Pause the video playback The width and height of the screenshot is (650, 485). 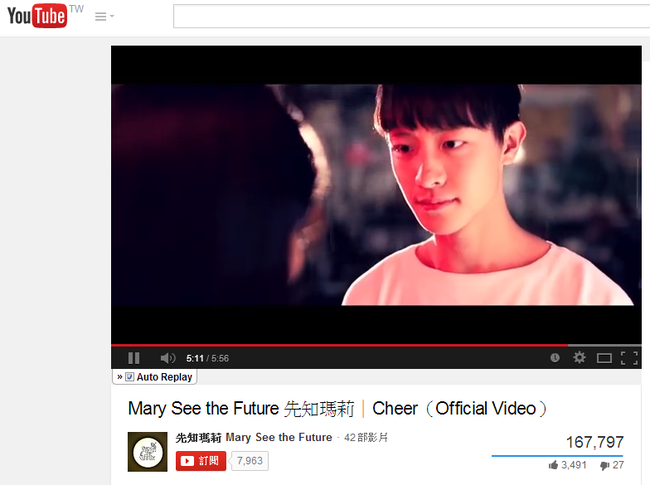tap(134, 358)
